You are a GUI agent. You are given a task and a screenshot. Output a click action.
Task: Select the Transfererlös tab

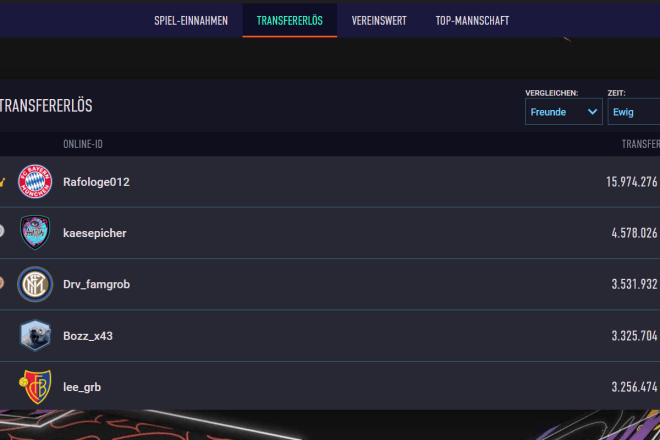click(x=289, y=20)
